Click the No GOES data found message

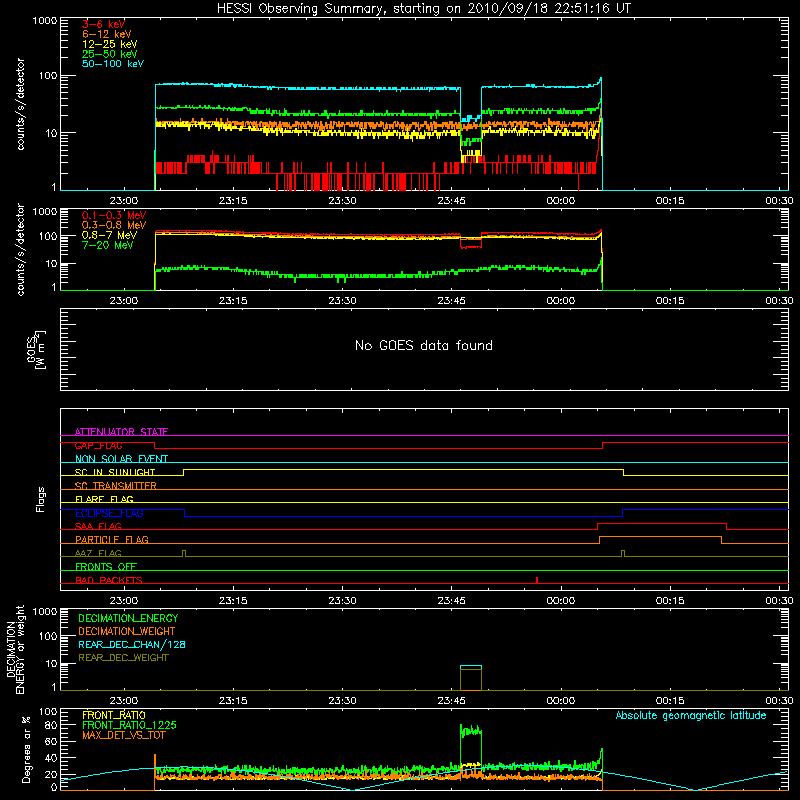pos(424,345)
